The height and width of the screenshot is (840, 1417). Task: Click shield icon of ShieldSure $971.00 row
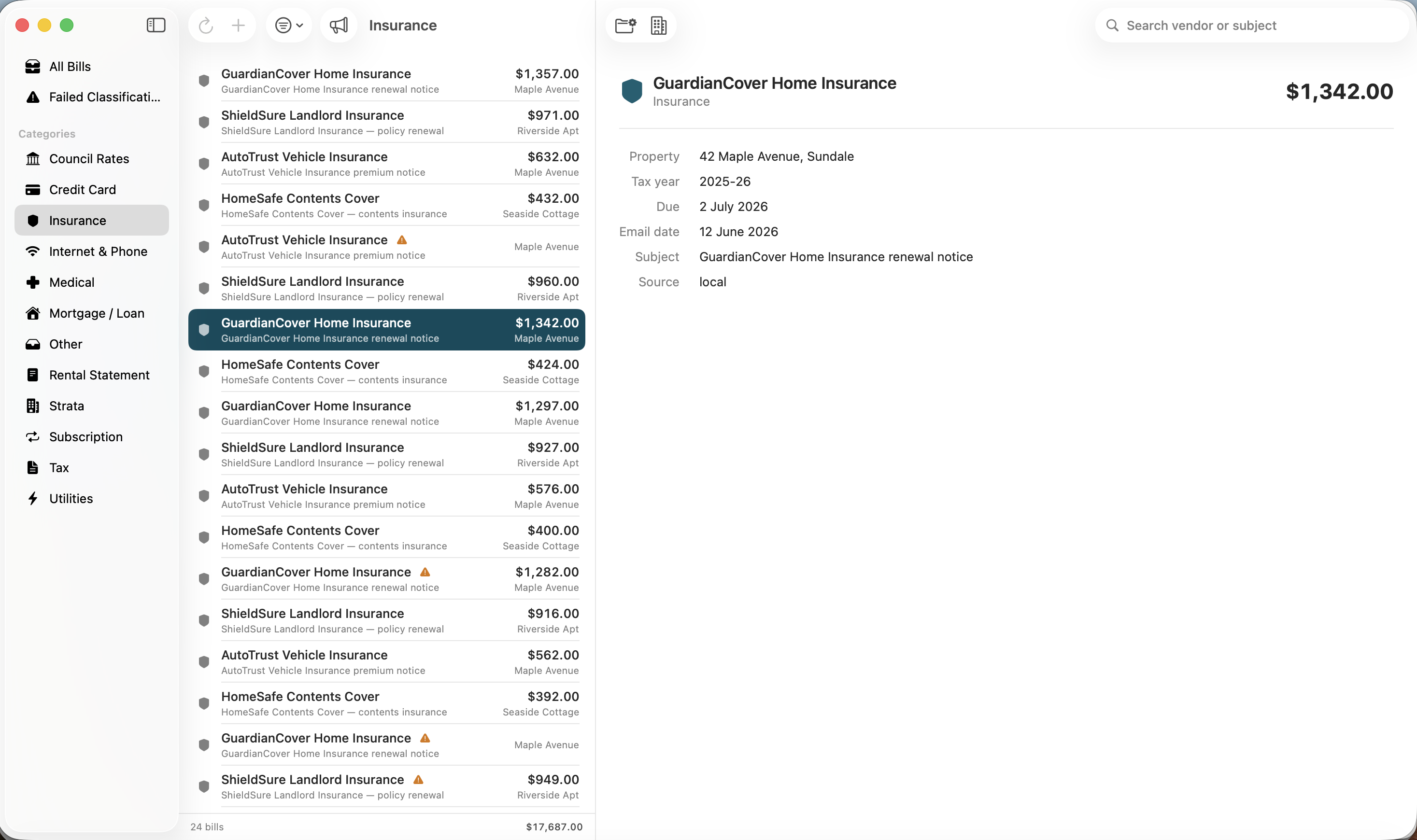click(x=204, y=122)
